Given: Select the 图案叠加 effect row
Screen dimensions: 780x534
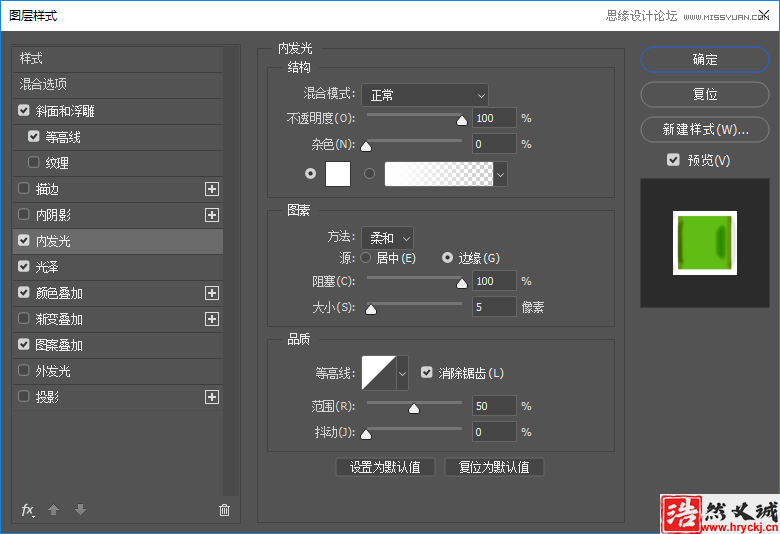Looking at the screenshot, I should [118, 345].
